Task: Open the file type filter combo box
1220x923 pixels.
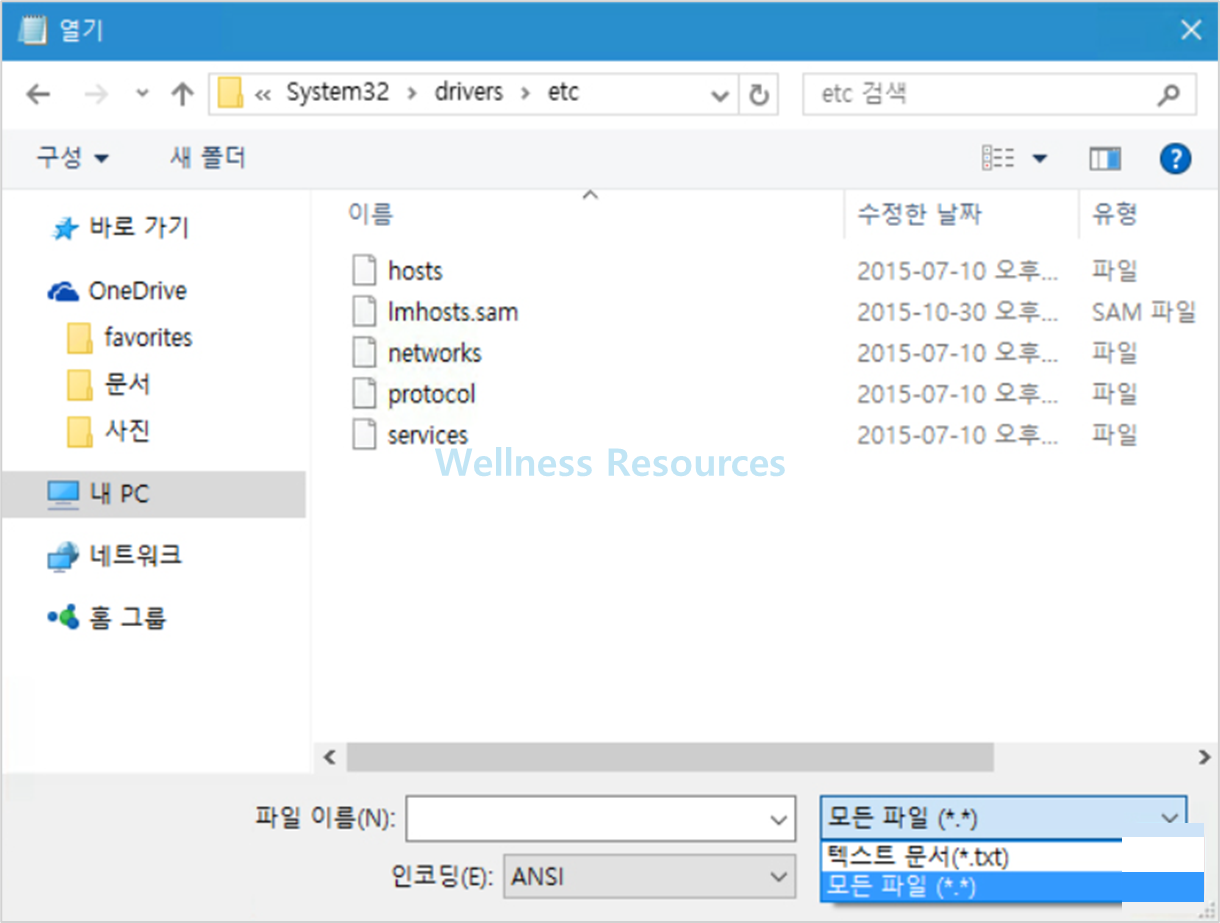Action: pyautogui.click(x=1003, y=818)
